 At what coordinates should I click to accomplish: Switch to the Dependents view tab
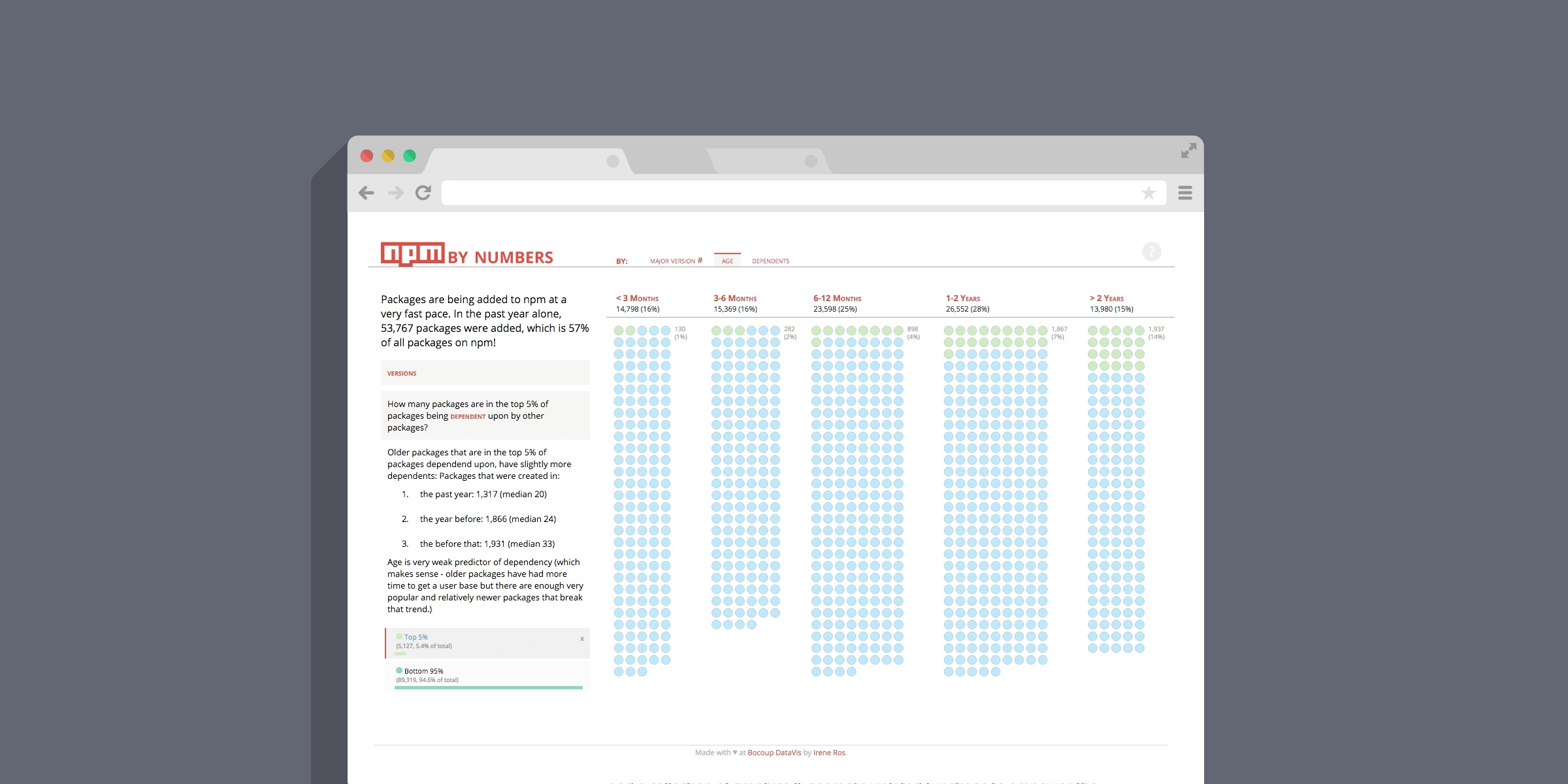point(770,261)
